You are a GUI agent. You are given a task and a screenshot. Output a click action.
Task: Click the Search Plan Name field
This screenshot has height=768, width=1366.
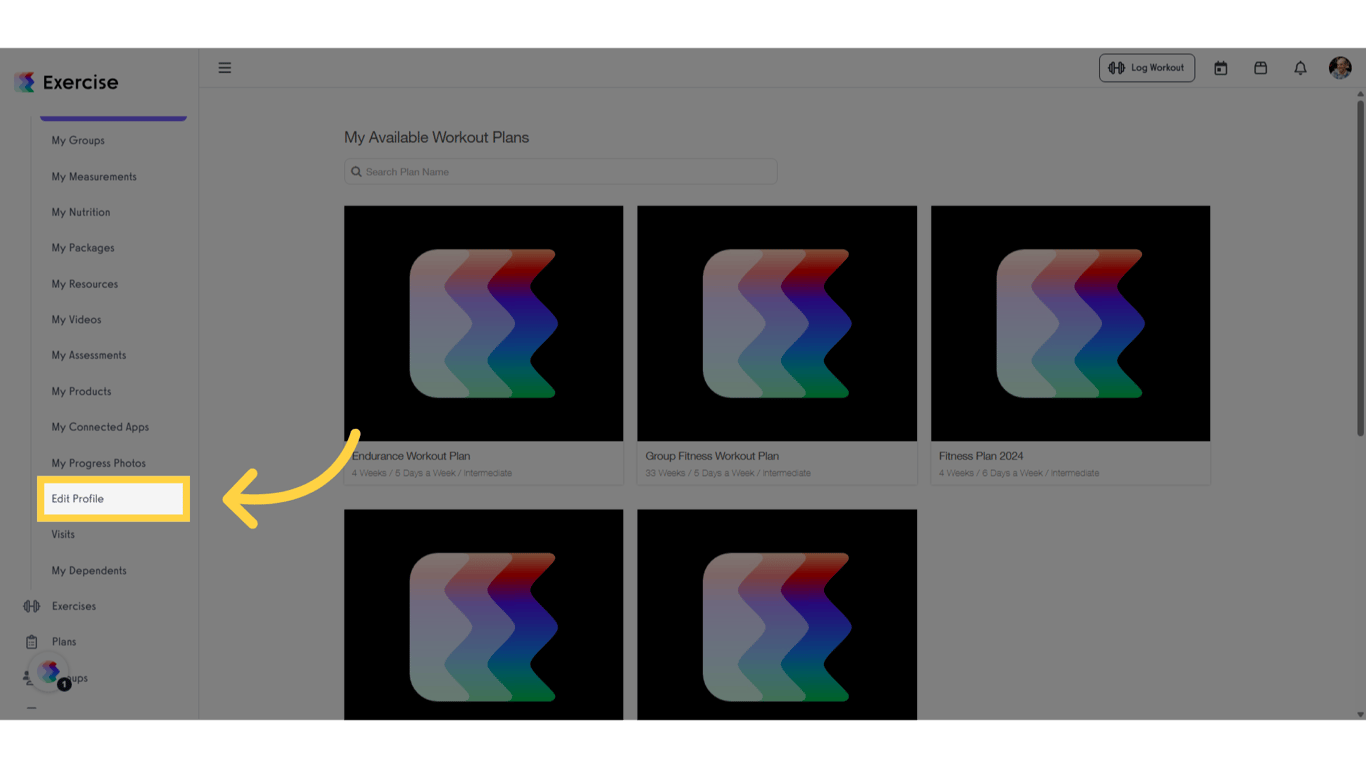[560, 172]
